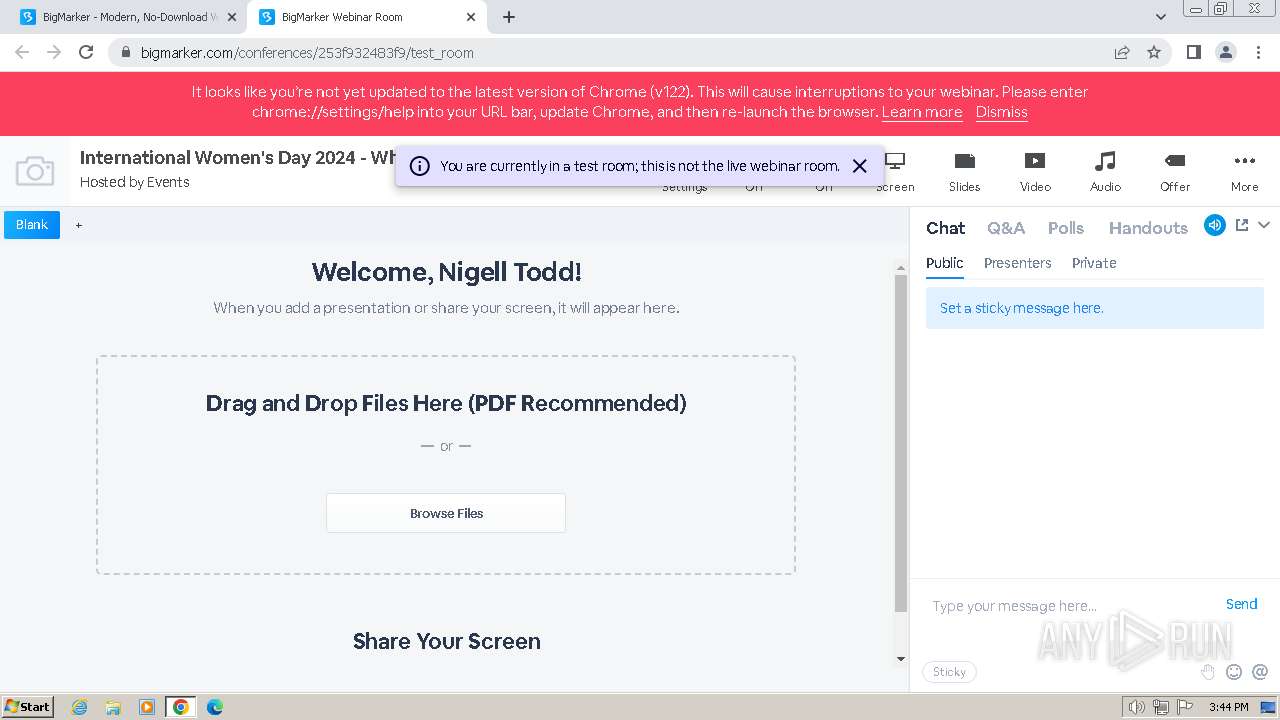Open the More options menu

click(1244, 172)
